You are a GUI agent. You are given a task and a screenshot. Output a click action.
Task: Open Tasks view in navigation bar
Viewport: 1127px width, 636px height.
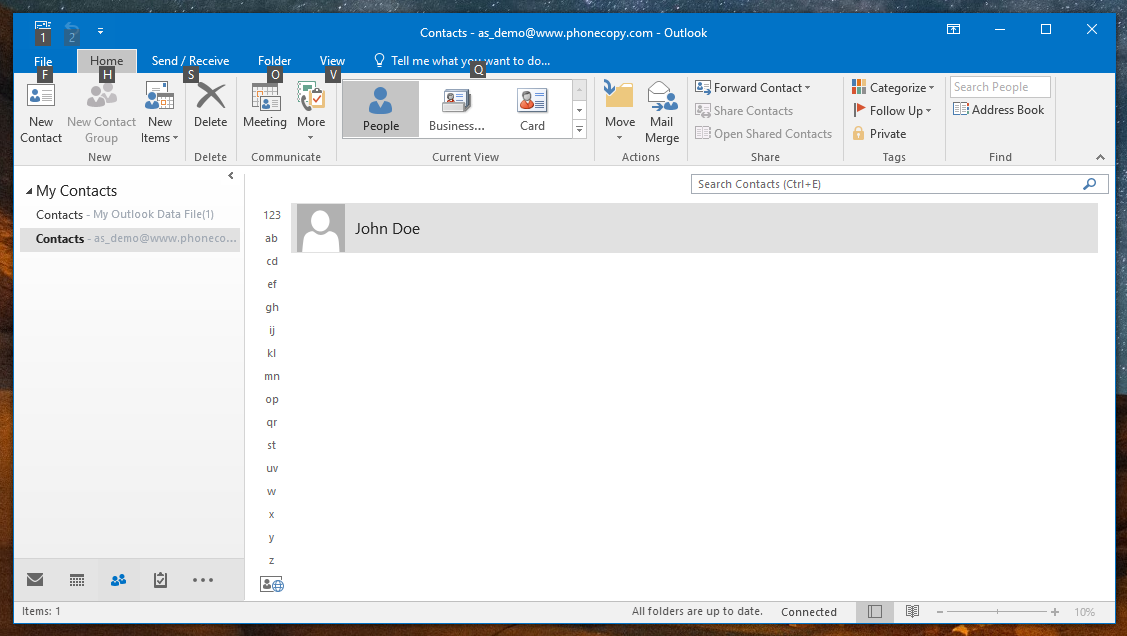[160, 580]
